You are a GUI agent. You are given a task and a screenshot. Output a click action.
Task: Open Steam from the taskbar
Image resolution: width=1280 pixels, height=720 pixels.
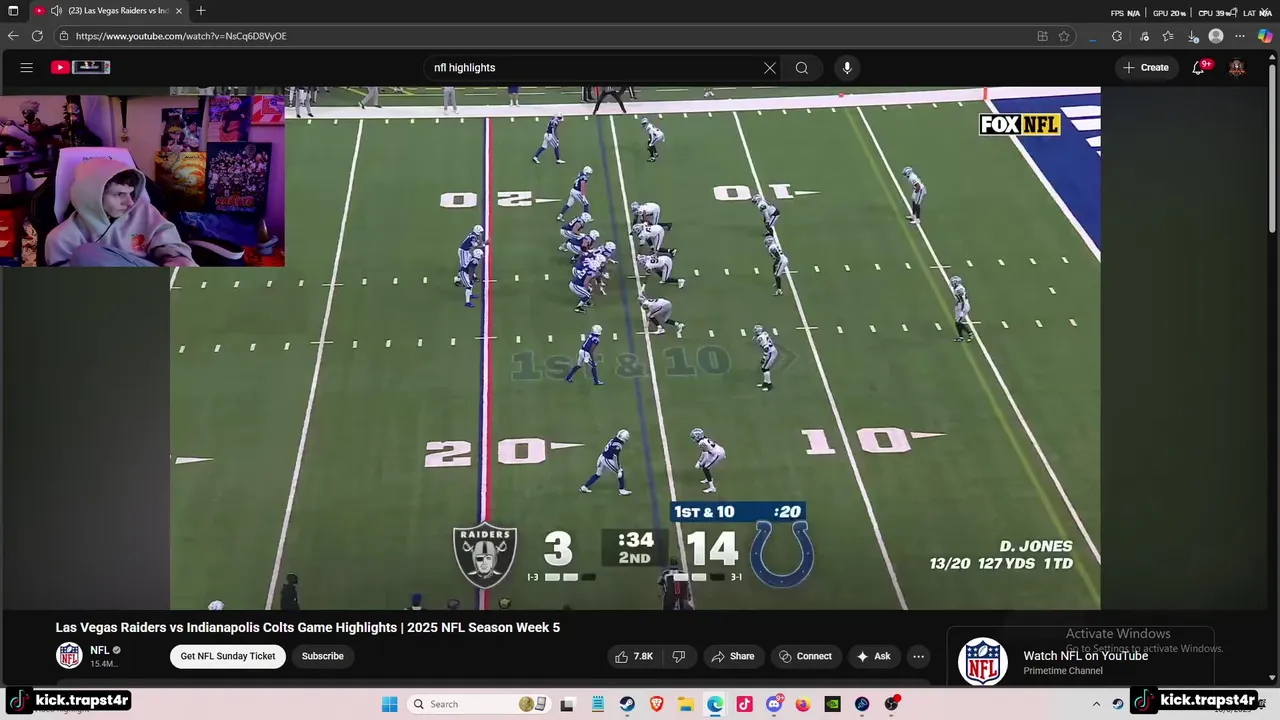pyautogui.click(x=627, y=704)
